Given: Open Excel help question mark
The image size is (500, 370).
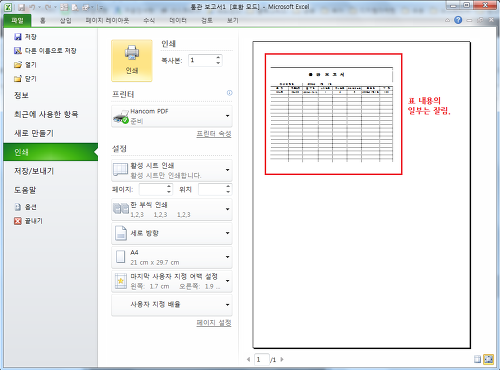Looking at the screenshot, I should [458, 20].
